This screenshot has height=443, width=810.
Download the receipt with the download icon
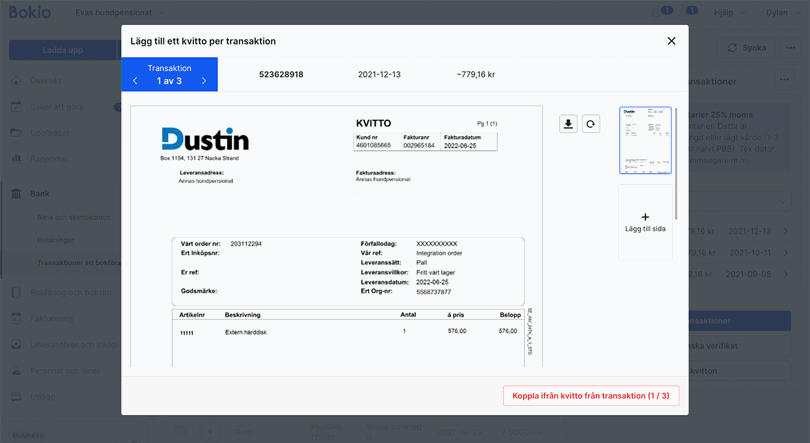pos(568,124)
